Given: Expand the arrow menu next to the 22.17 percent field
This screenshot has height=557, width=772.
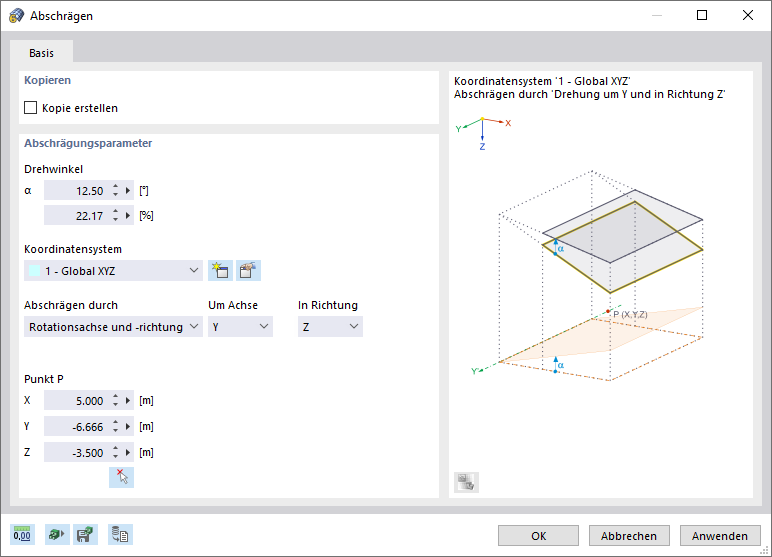Looking at the screenshot, I should [x=128, y=215].
